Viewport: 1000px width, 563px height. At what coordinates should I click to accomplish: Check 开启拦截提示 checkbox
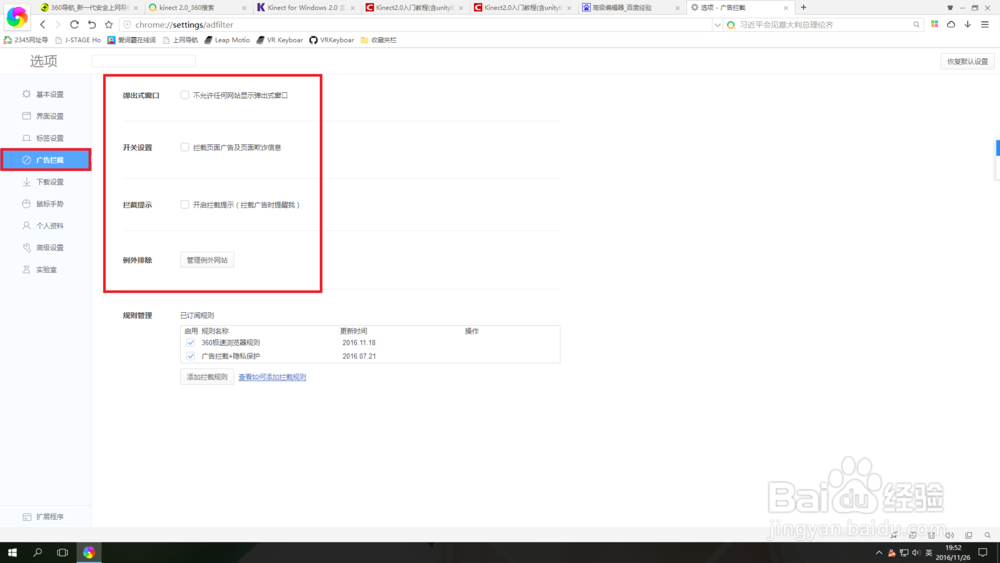pos(185,205)
